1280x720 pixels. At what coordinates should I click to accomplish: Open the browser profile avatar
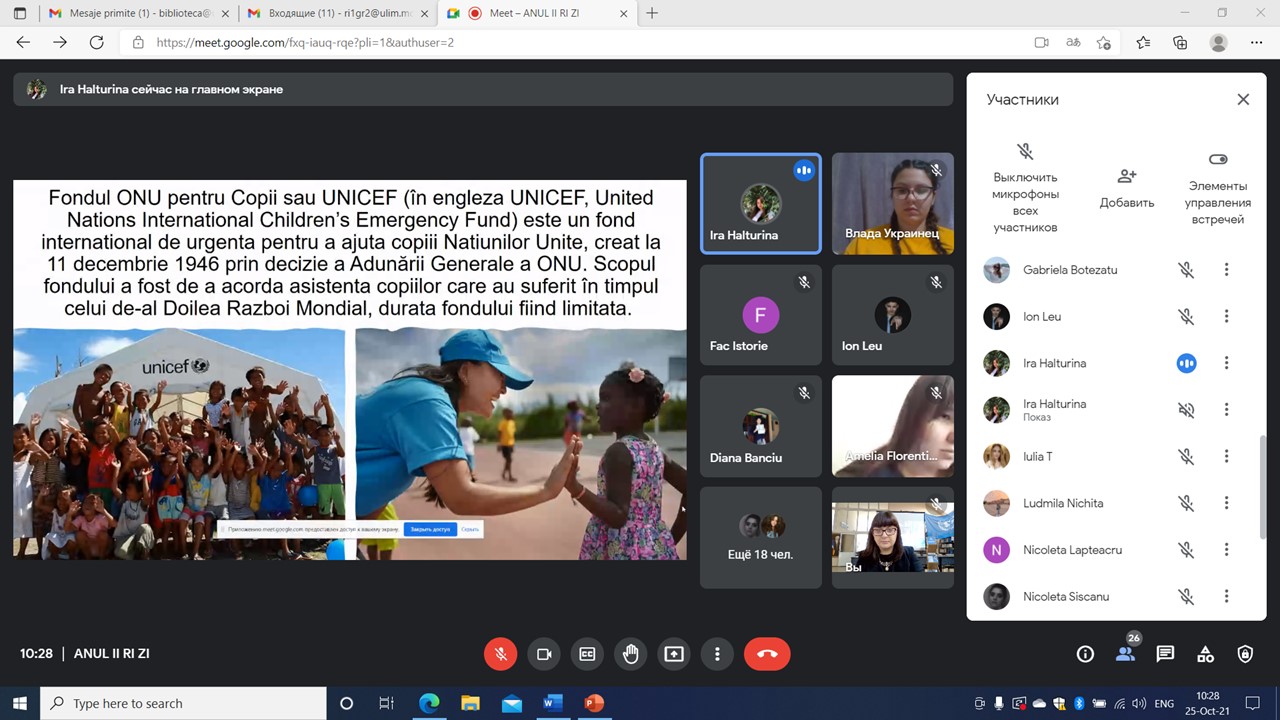1218,43
